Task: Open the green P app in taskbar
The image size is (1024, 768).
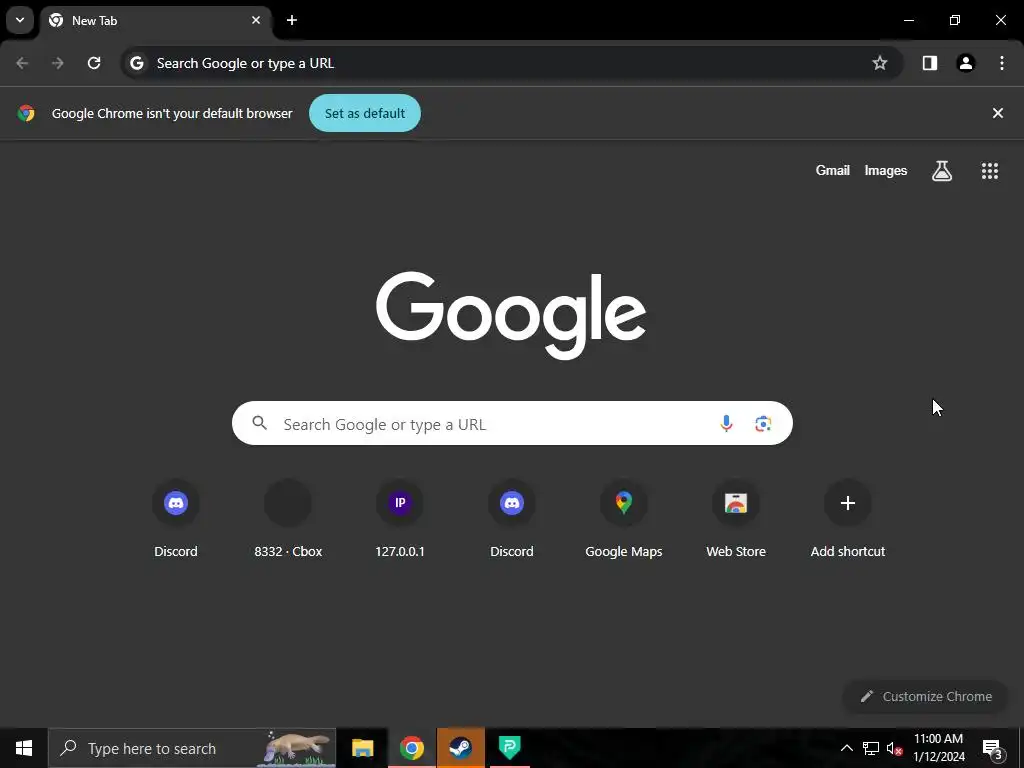Action: click(509, 748)
